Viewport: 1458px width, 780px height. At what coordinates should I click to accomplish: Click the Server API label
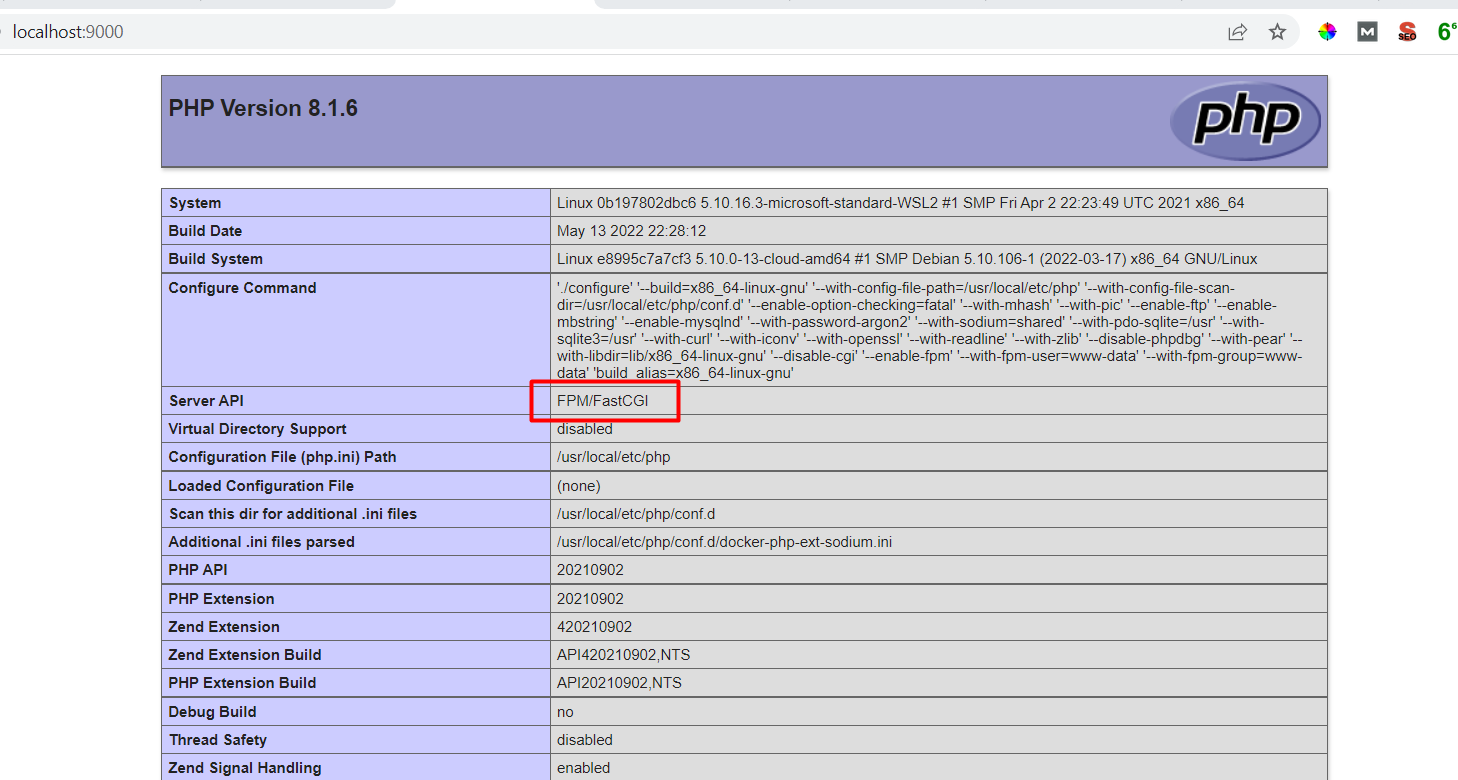point(206,401)
